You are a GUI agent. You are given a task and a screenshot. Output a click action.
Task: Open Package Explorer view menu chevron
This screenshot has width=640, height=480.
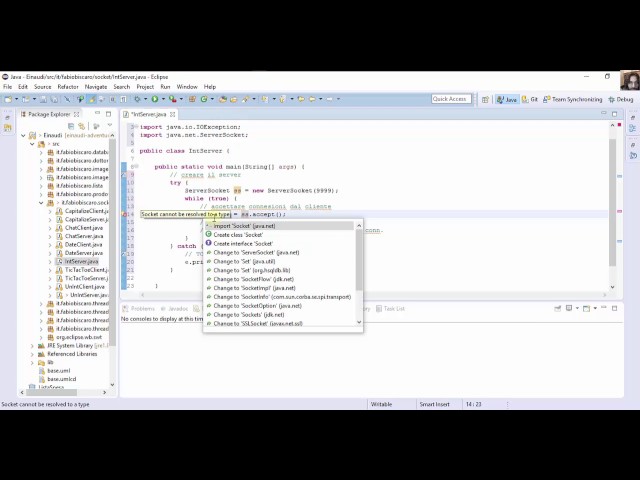point(110,125)
